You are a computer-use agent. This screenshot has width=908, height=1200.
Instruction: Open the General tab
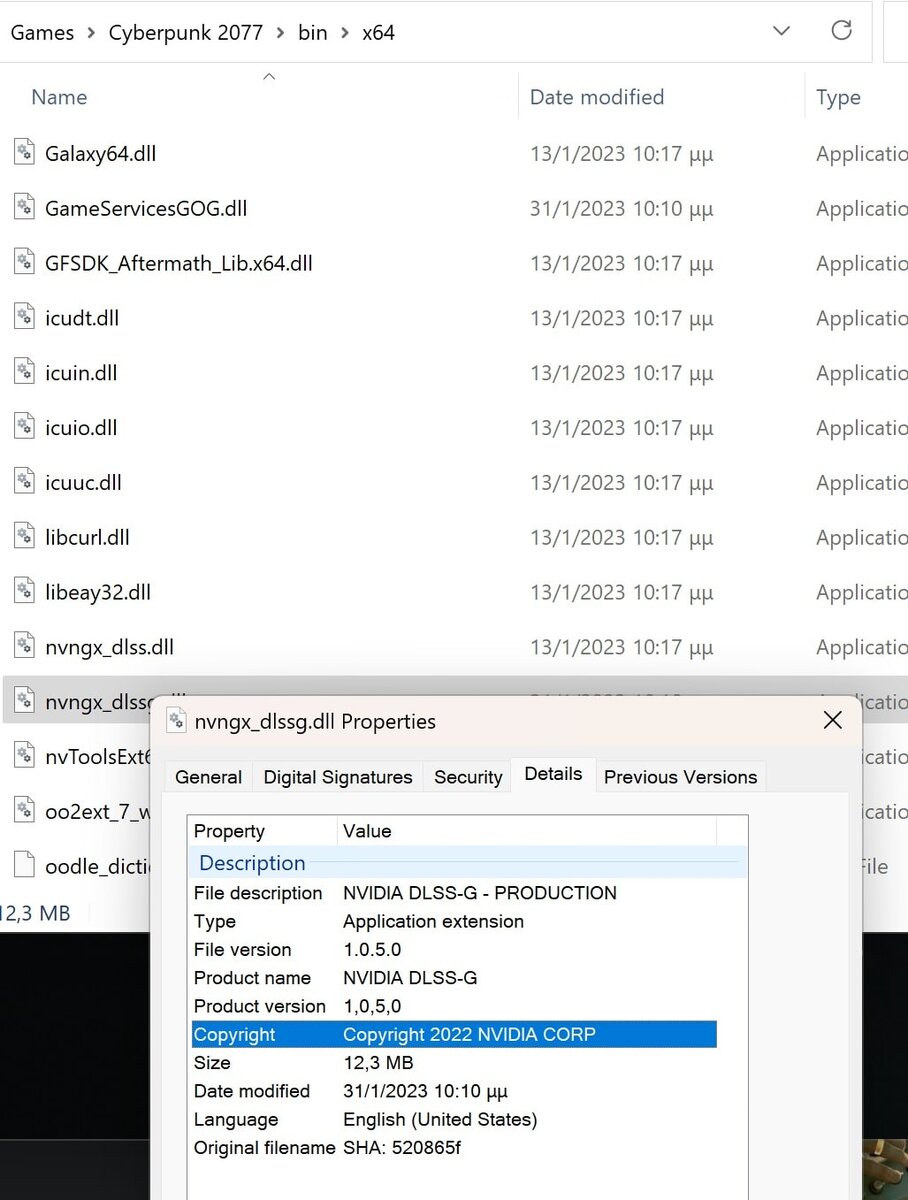208,777
